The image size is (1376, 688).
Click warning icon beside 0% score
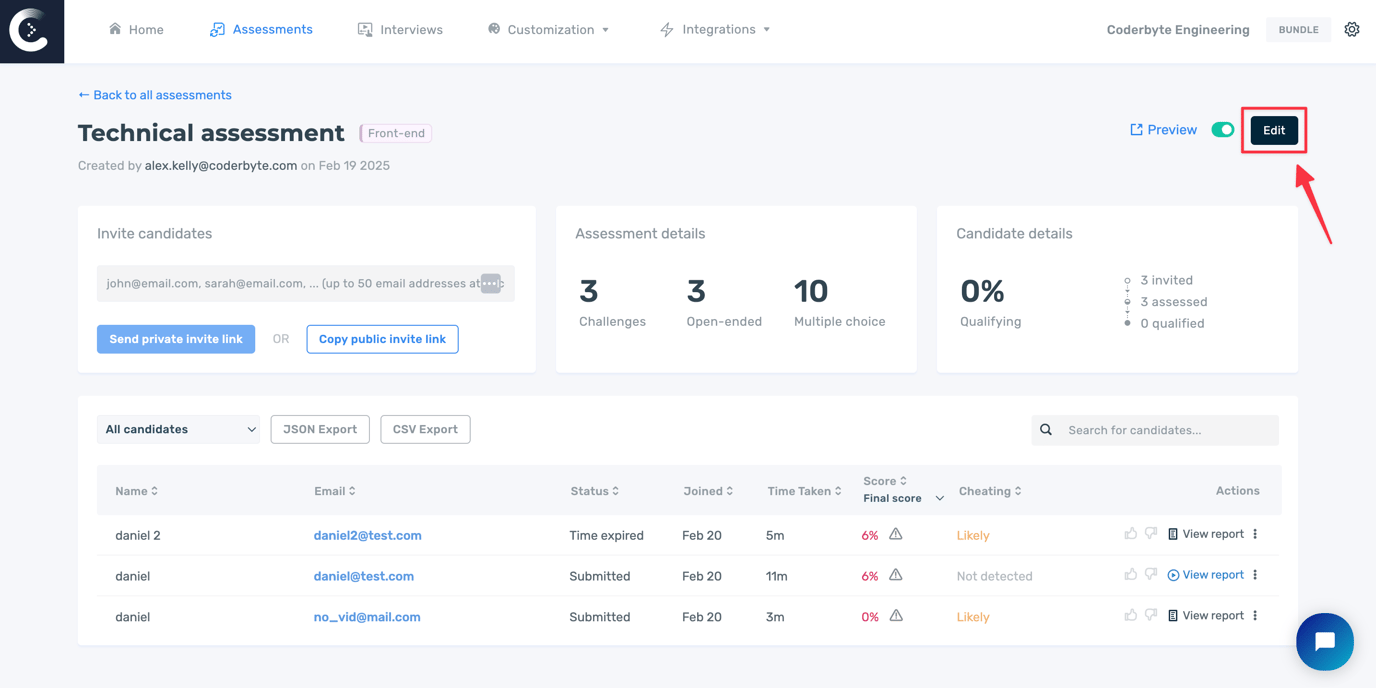(896, 616)
